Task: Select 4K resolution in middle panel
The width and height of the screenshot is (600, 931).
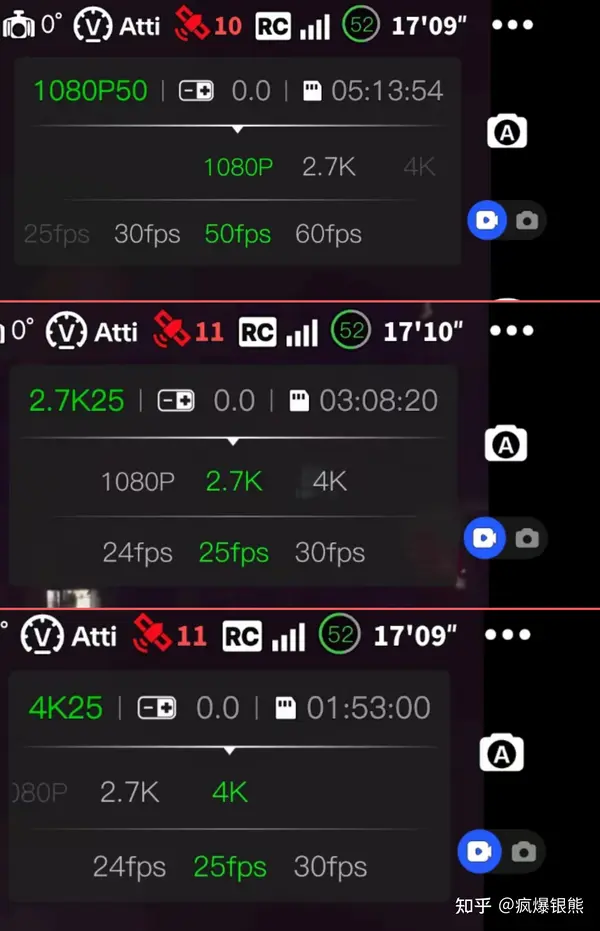Action: tap(329, 482)
